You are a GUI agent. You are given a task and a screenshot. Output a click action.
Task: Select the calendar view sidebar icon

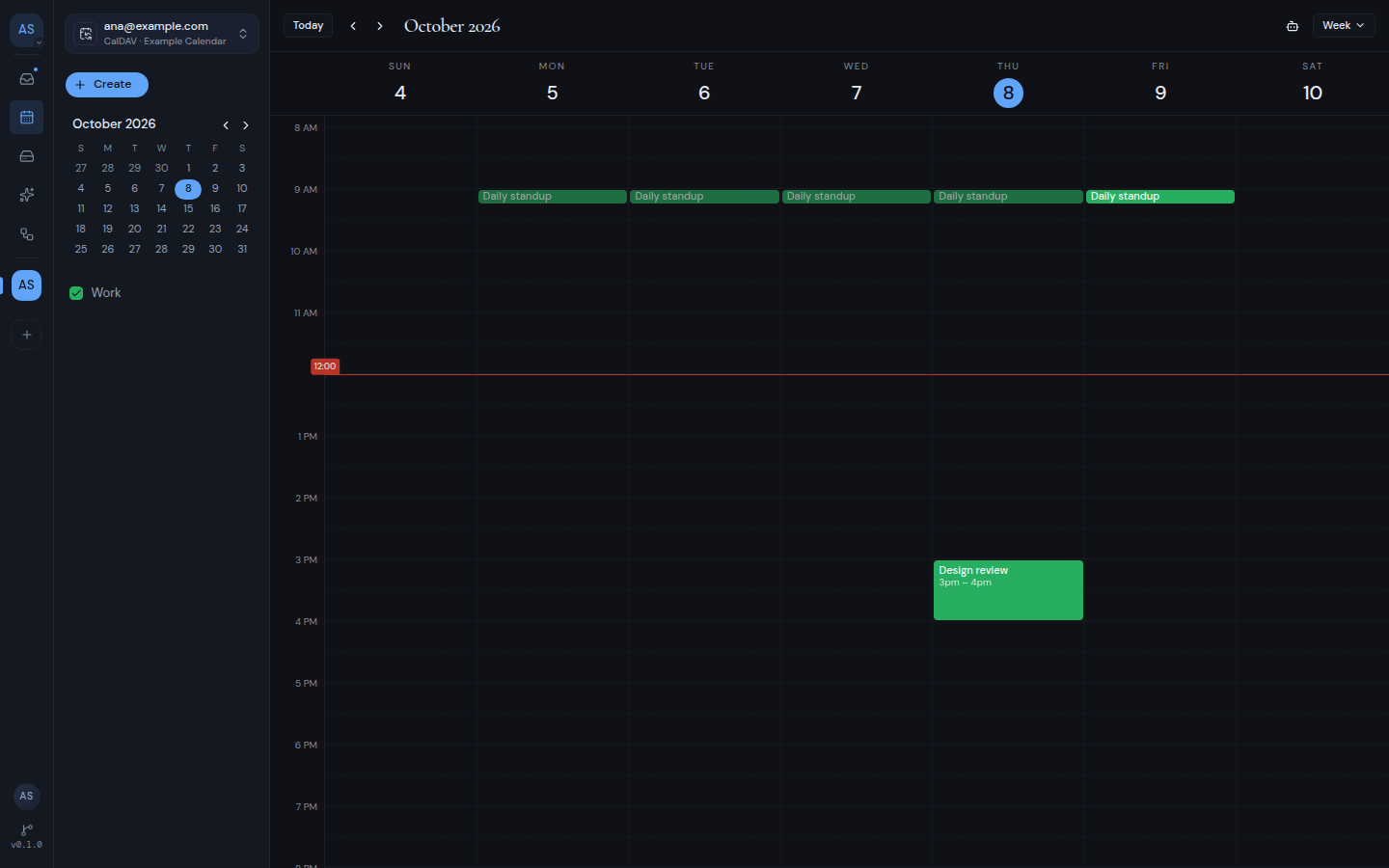pyautogui.click(x=27, y=118)
